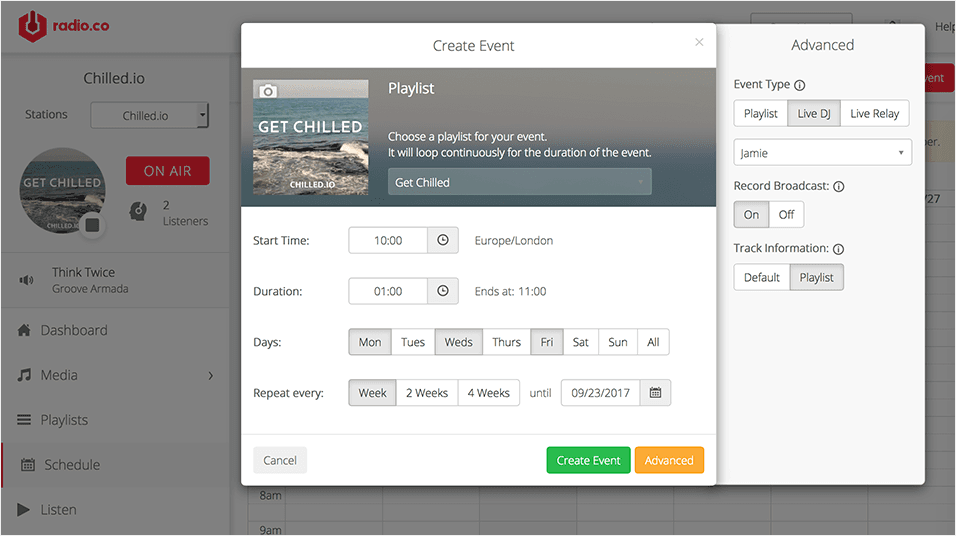Click the Start Time input field
The image size is (956, 536).
click(x=388, y=240)
